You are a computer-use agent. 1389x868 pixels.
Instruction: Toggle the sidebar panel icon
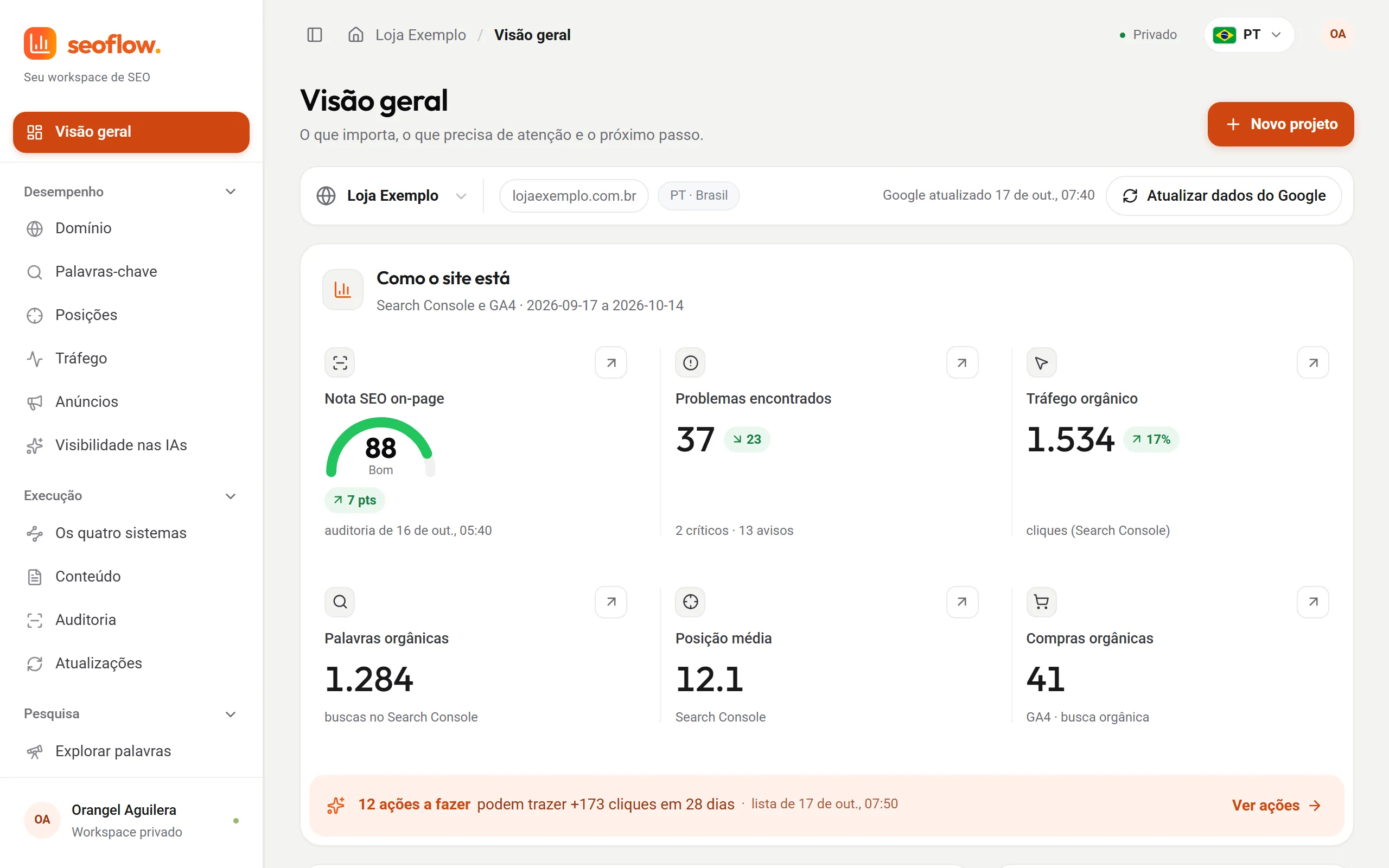(315, 35)
